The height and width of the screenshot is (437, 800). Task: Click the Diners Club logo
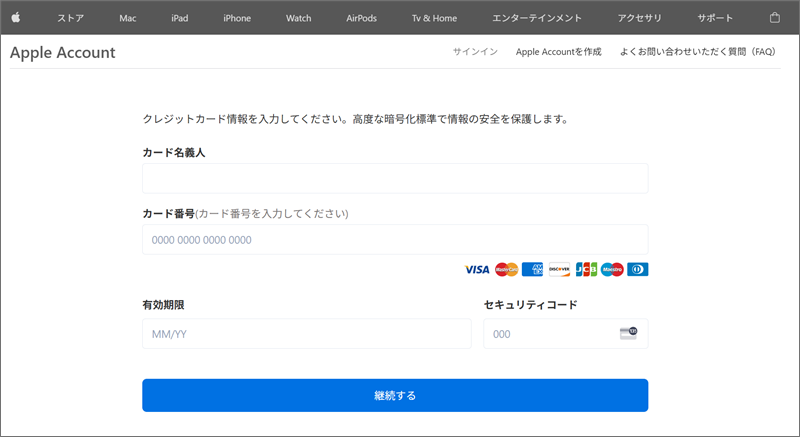pos(638,269)
